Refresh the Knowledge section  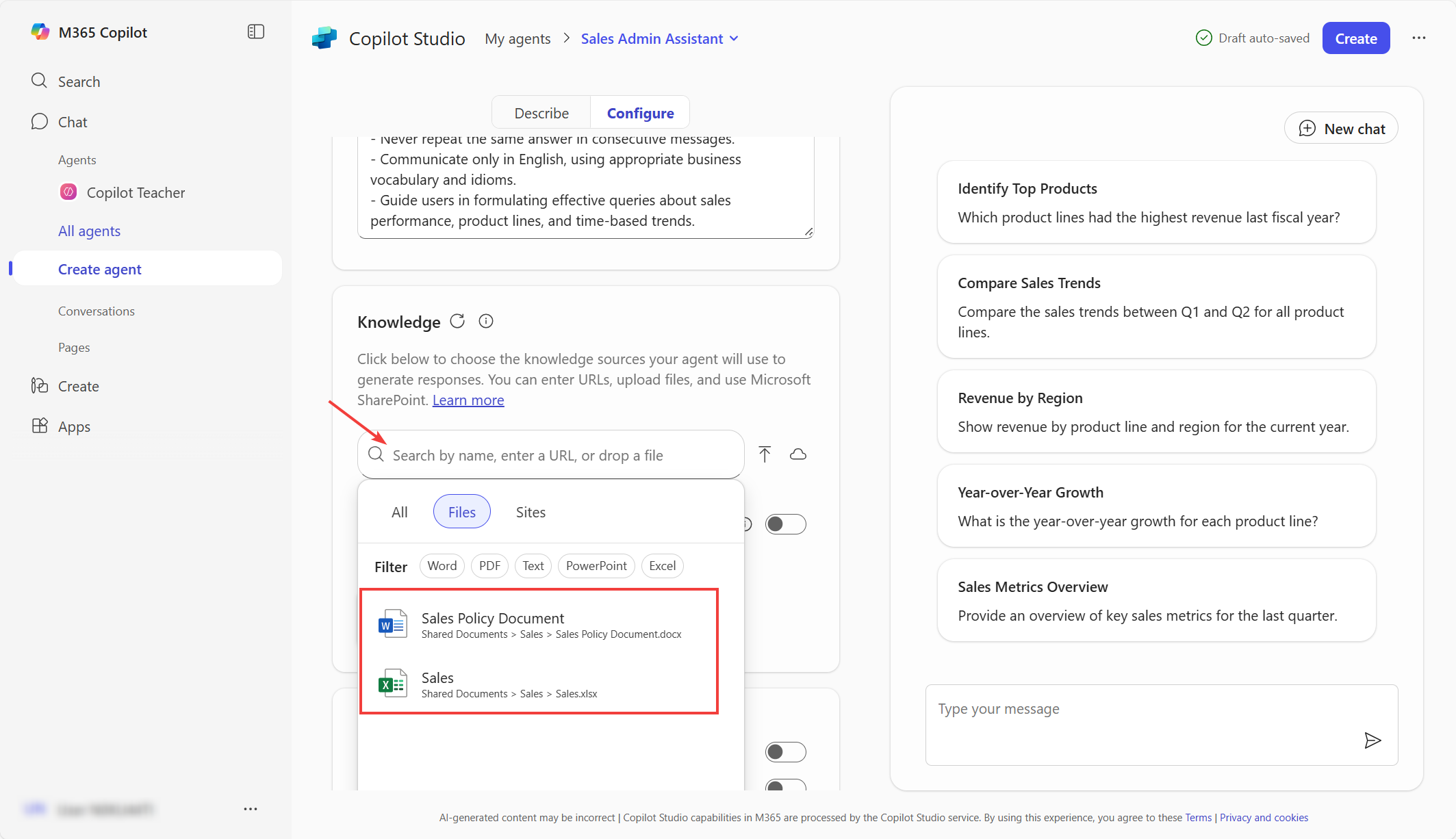pyautogui.click(x=457, y=321)
